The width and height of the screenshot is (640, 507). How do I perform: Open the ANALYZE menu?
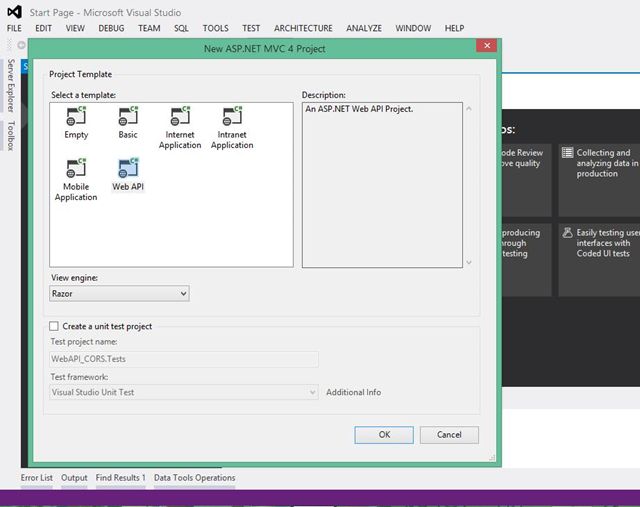(x=364, y=28)
